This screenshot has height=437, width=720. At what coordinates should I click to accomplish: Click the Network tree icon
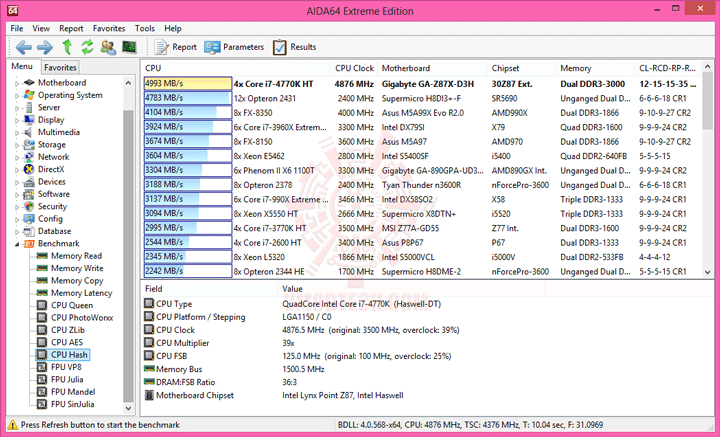point(29,157)
